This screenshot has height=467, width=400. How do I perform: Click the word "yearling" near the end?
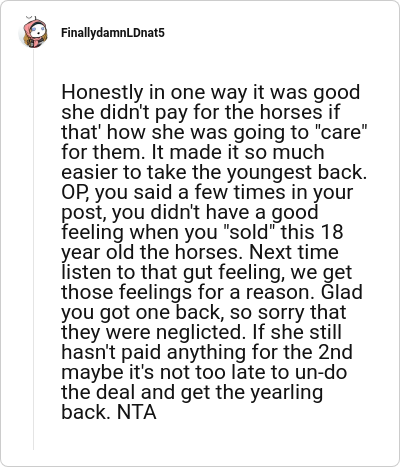(286, 393)
